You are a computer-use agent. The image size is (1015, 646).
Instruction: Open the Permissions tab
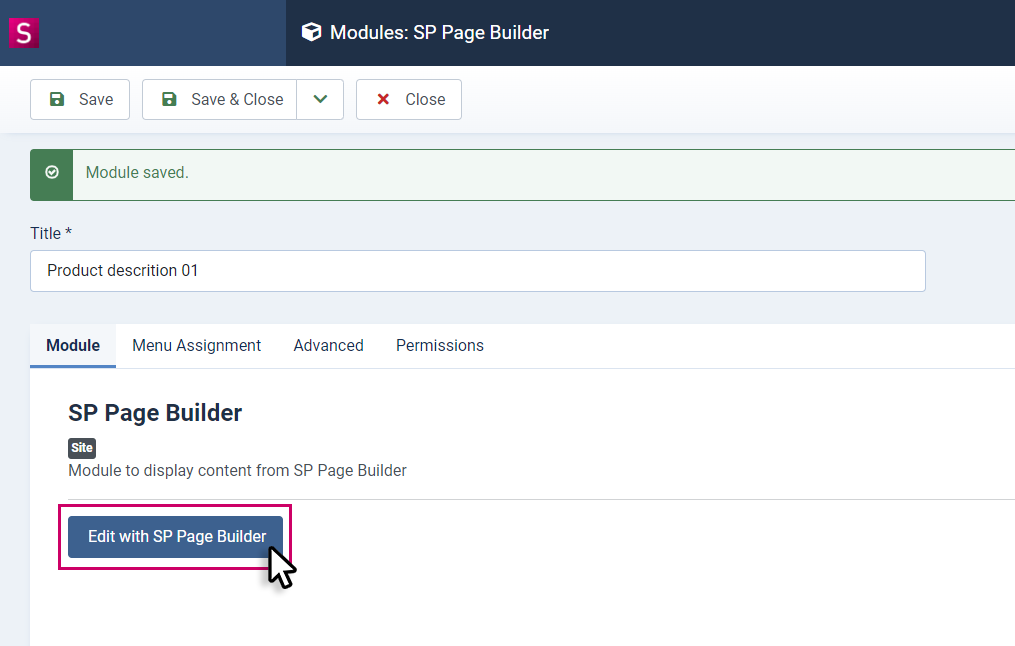point(440,346)
